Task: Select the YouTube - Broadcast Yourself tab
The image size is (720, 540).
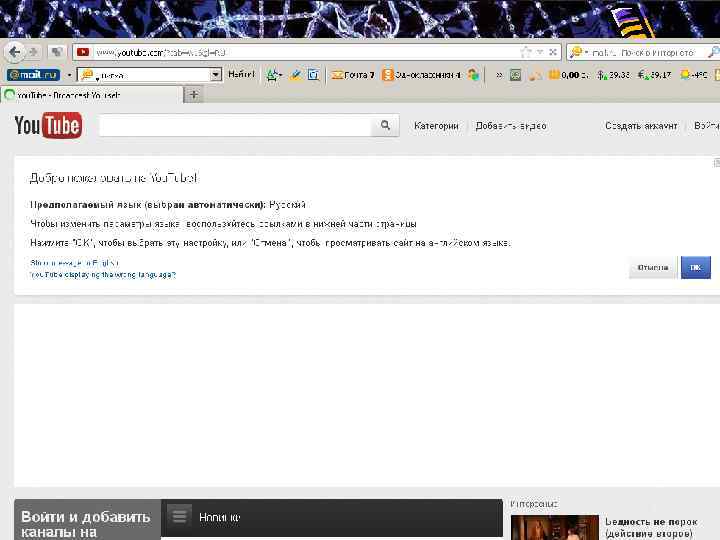Action: [92, 95]
